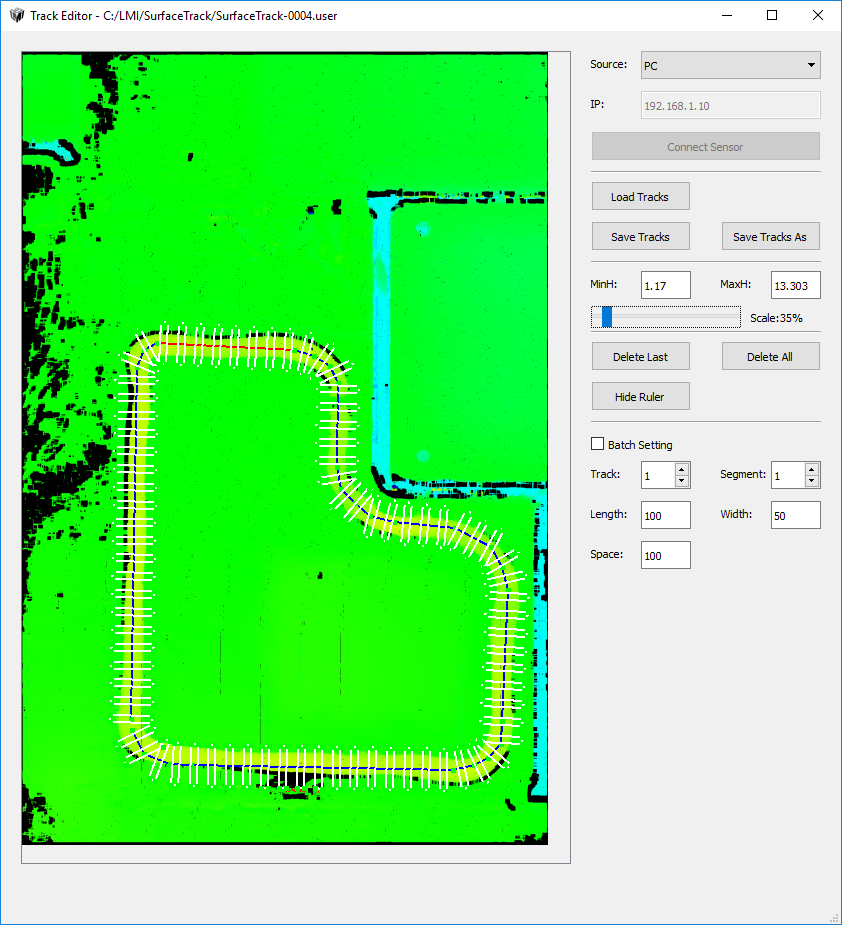Click the MinH value field
The height and width of the screenshot is (925, 842).
click(665, 285)
